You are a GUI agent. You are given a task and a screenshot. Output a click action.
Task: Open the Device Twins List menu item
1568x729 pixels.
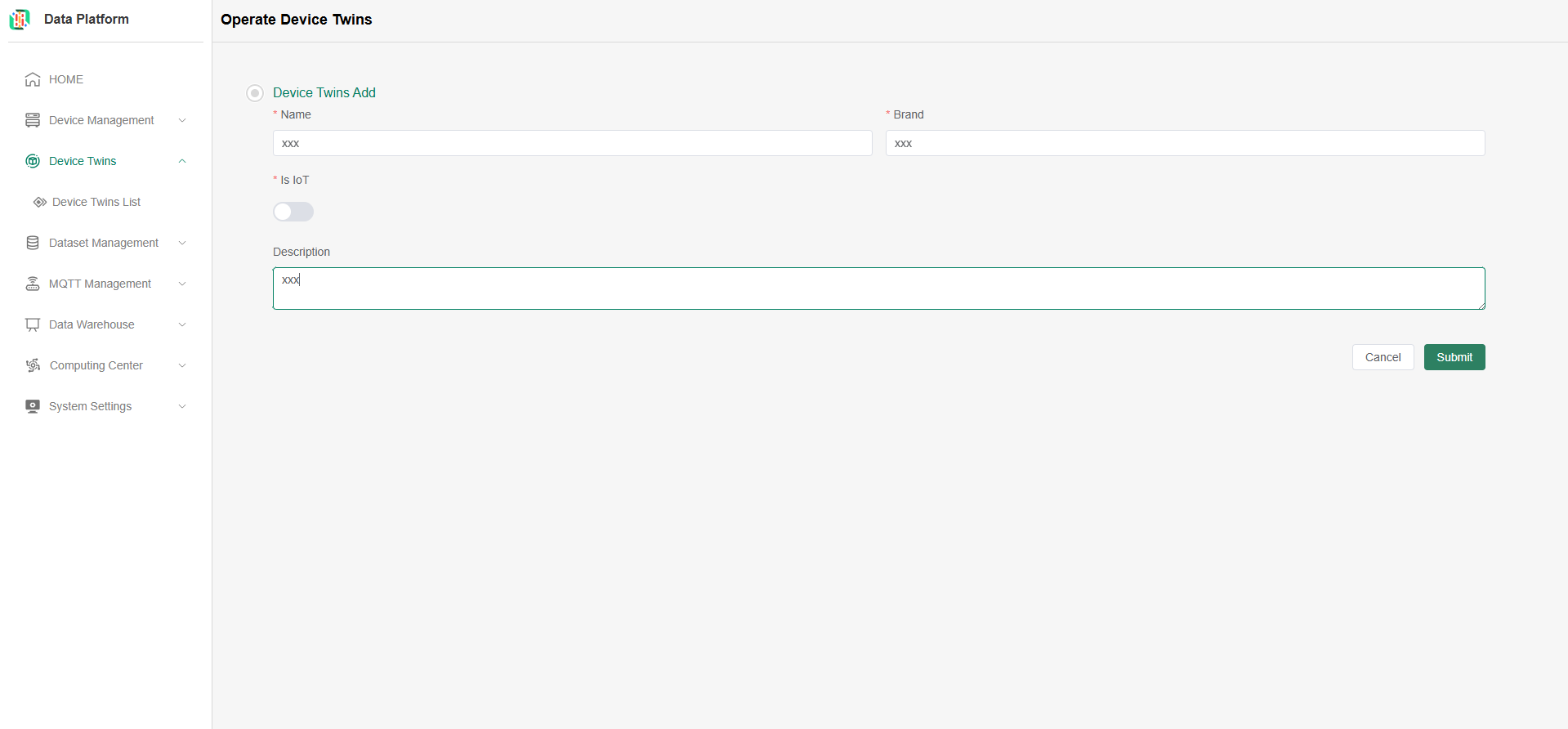coord(96,202)
